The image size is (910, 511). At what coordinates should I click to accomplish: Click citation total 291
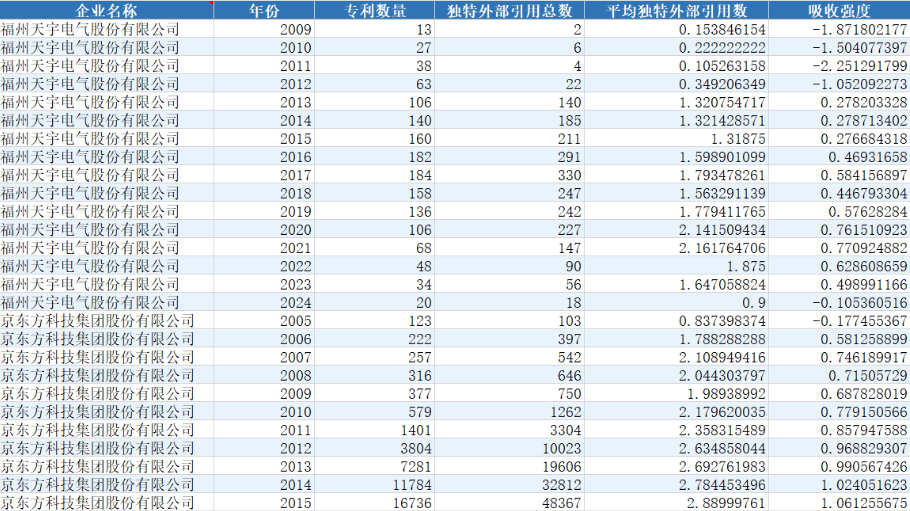pos(510,157)
